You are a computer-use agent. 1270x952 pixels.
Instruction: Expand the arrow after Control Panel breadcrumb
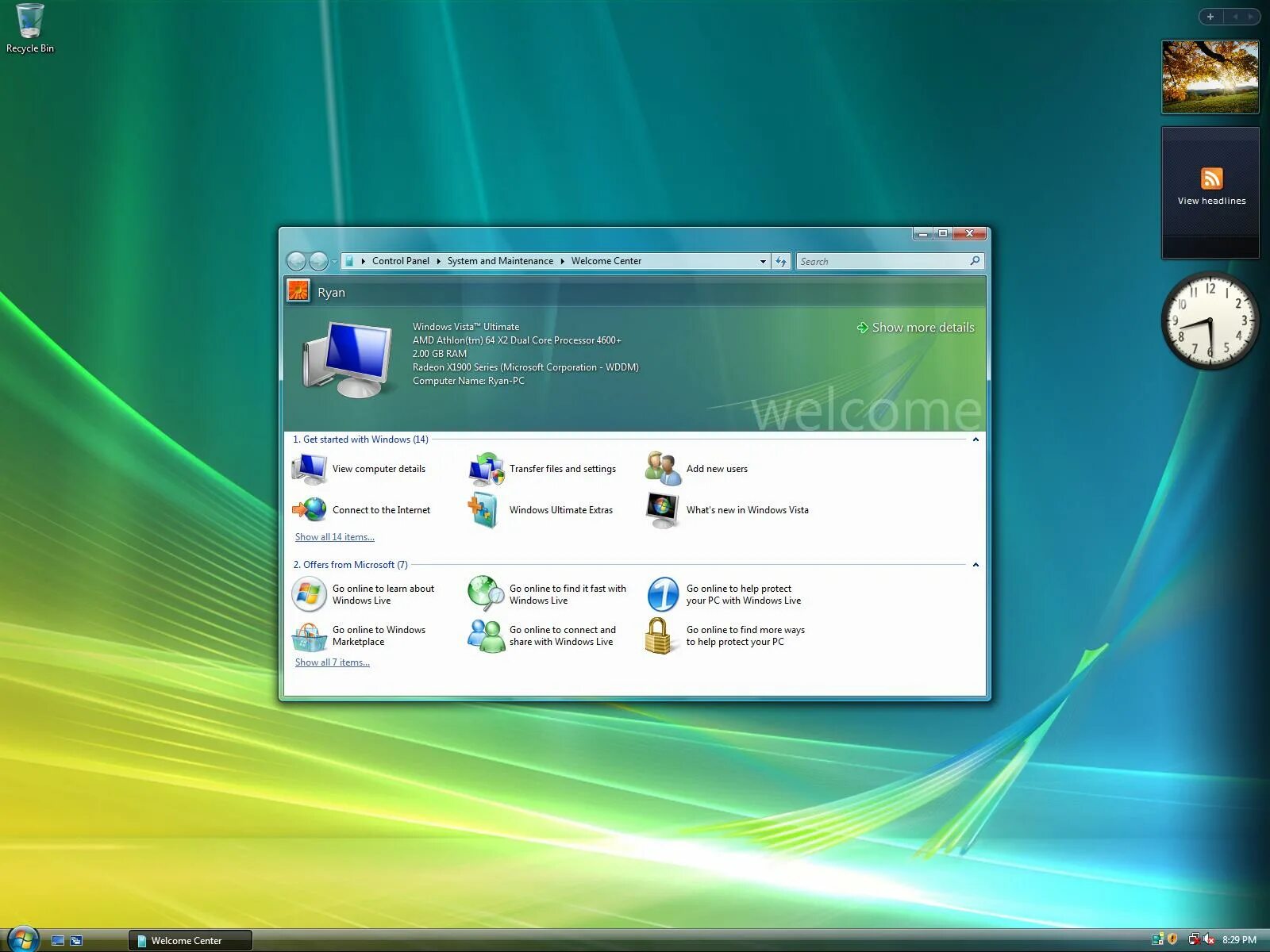(x=438, y=261)
